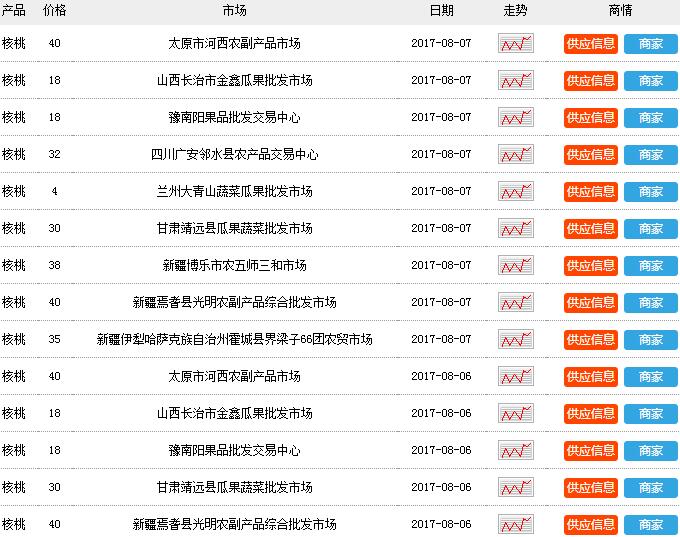680x537 pixels.
Task: Click 商家 for 新疆焉耆县光明农副产品综合批发市场 on 2017-08-07
Action: click(x=650, y=302)
